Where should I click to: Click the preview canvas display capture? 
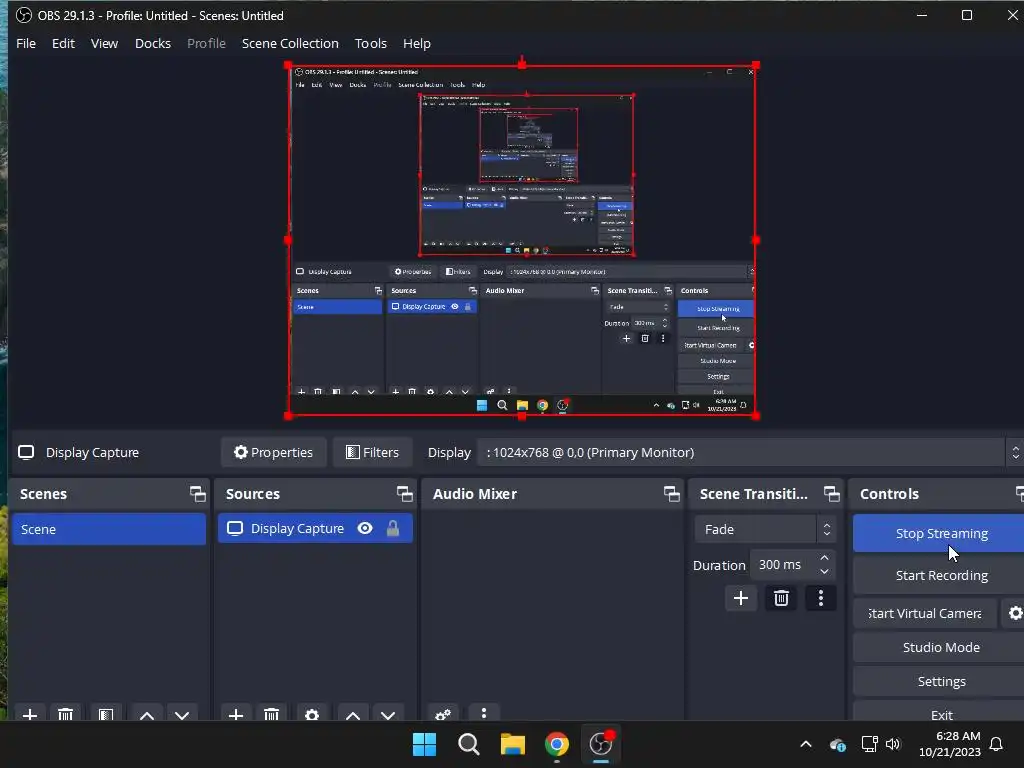(522, 240)
